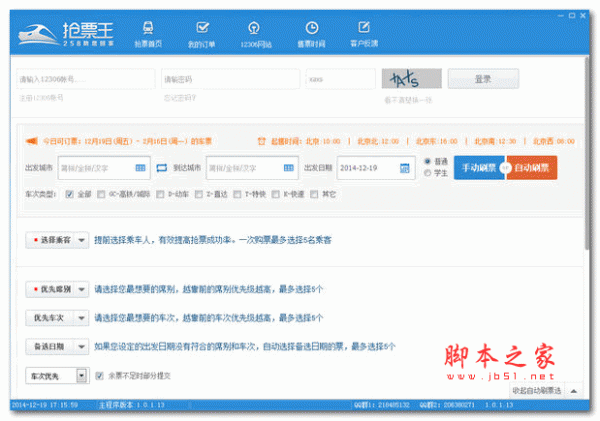Image resolution: width=600 pixels, height=421 pixels.
Task: Toggle the 全部 train type checkbox
Action: (x=69, y=194)
